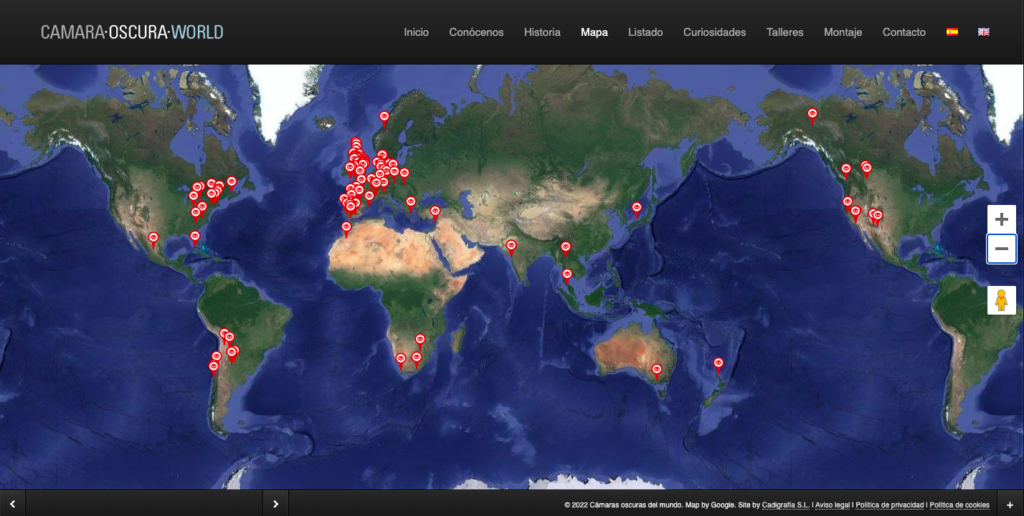Zoom in the map with plus button
This screenshot has height=516, width=1024.
1001,219
